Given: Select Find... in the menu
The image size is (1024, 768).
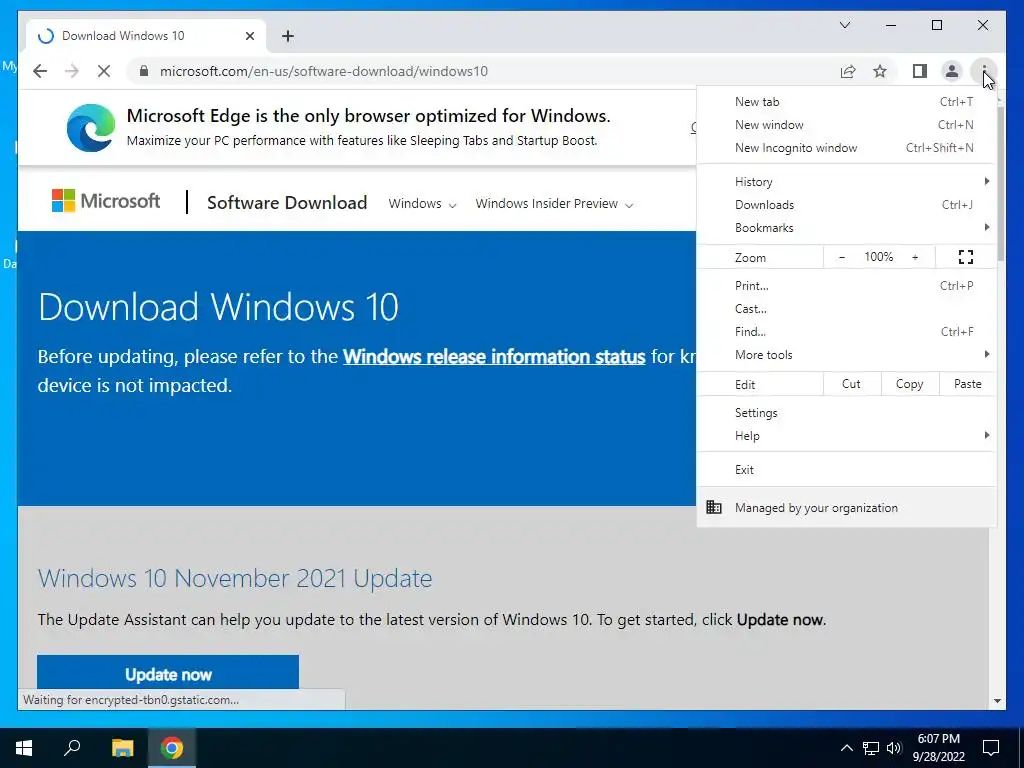Looking at the screenshot, I should click(846, 332).
